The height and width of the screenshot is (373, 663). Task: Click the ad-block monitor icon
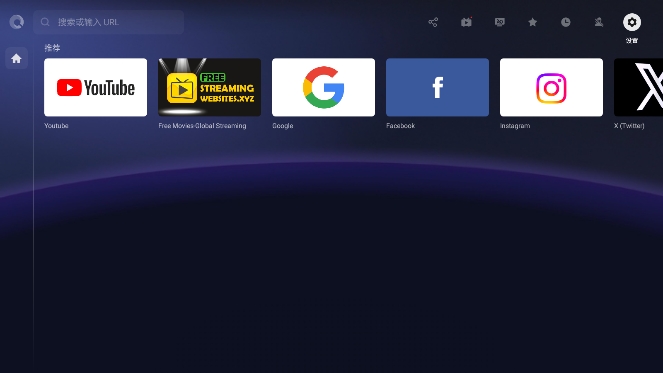click(499, 22)
